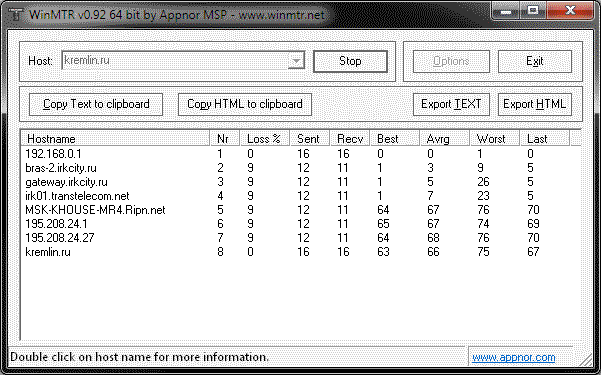Copy Text to clipboard
The height and width of the screenshot is (375, 601).
(96, 104)
